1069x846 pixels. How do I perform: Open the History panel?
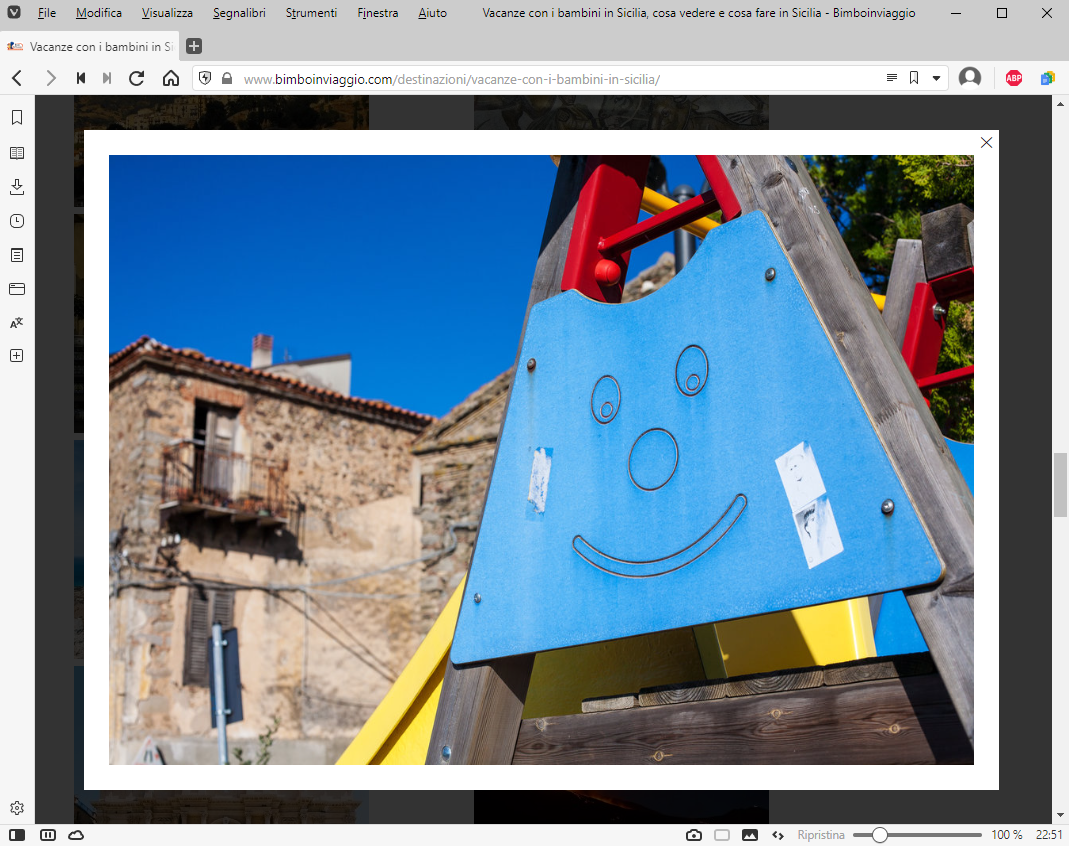click(x=17, y=221)
